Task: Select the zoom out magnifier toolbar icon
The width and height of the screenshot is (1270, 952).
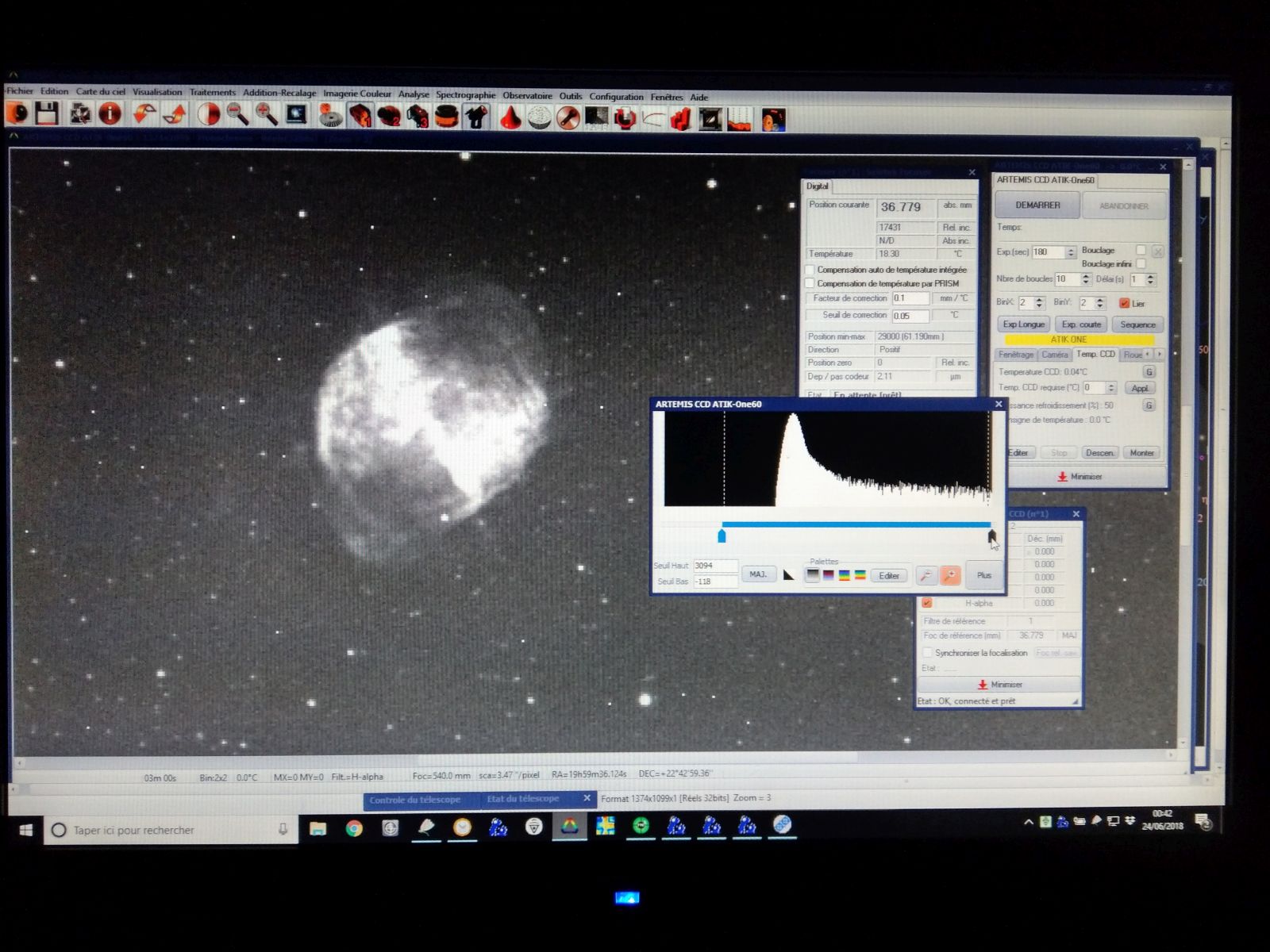Action: tap(237, 115)
